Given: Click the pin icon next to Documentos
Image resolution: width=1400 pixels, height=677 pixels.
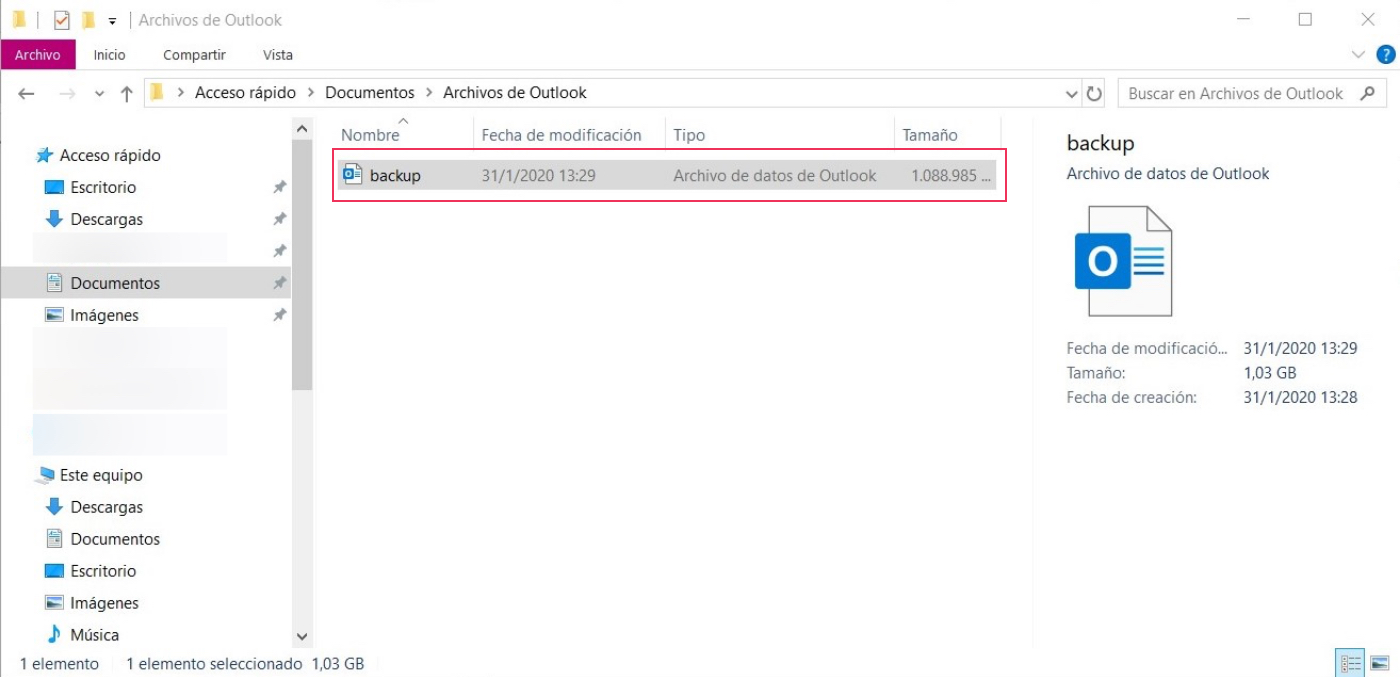Looking at the screenshot, I should point(280,283).
